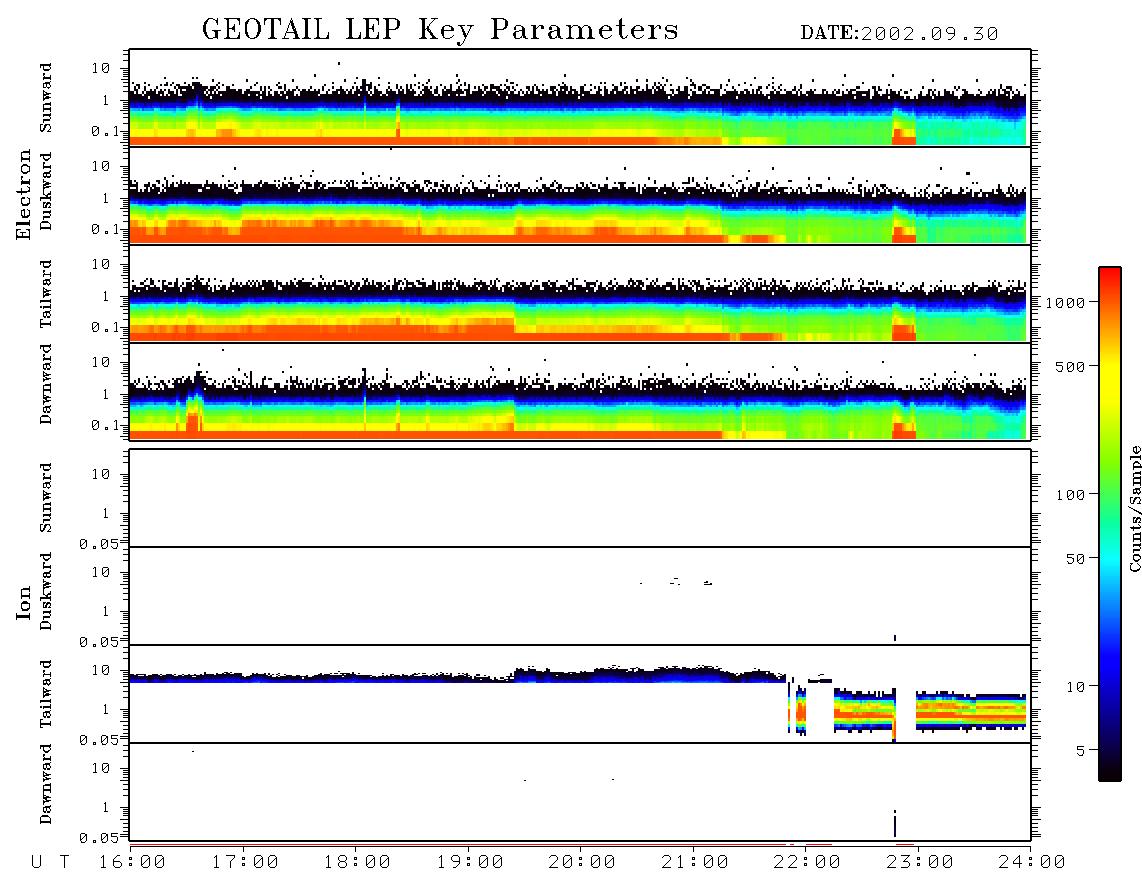1142x880 pixels.
Task: Click the "Counts/Sample" colorbar label
Action: coord(1134,508)
